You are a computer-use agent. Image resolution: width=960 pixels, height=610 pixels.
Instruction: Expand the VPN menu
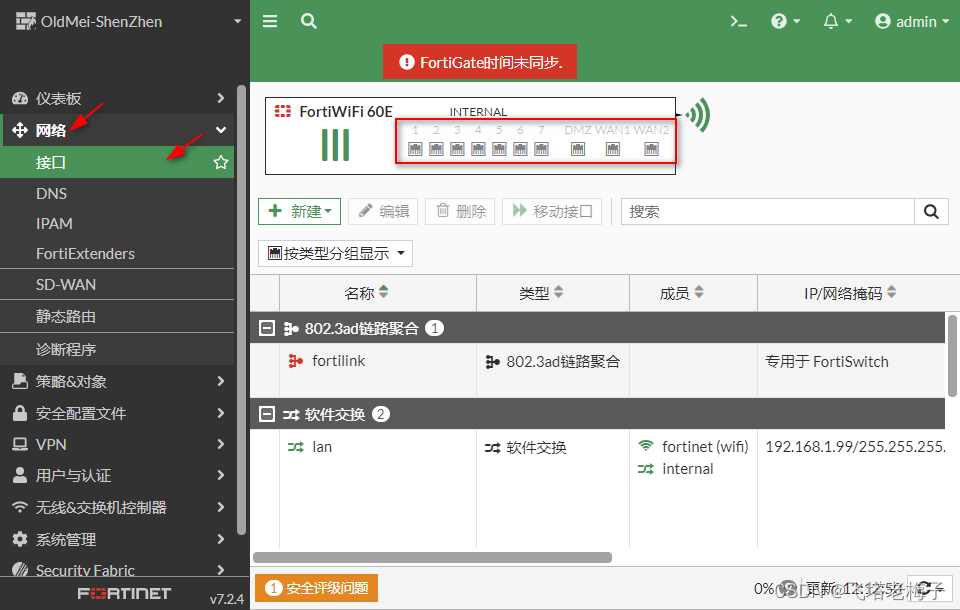pos(118,445)
